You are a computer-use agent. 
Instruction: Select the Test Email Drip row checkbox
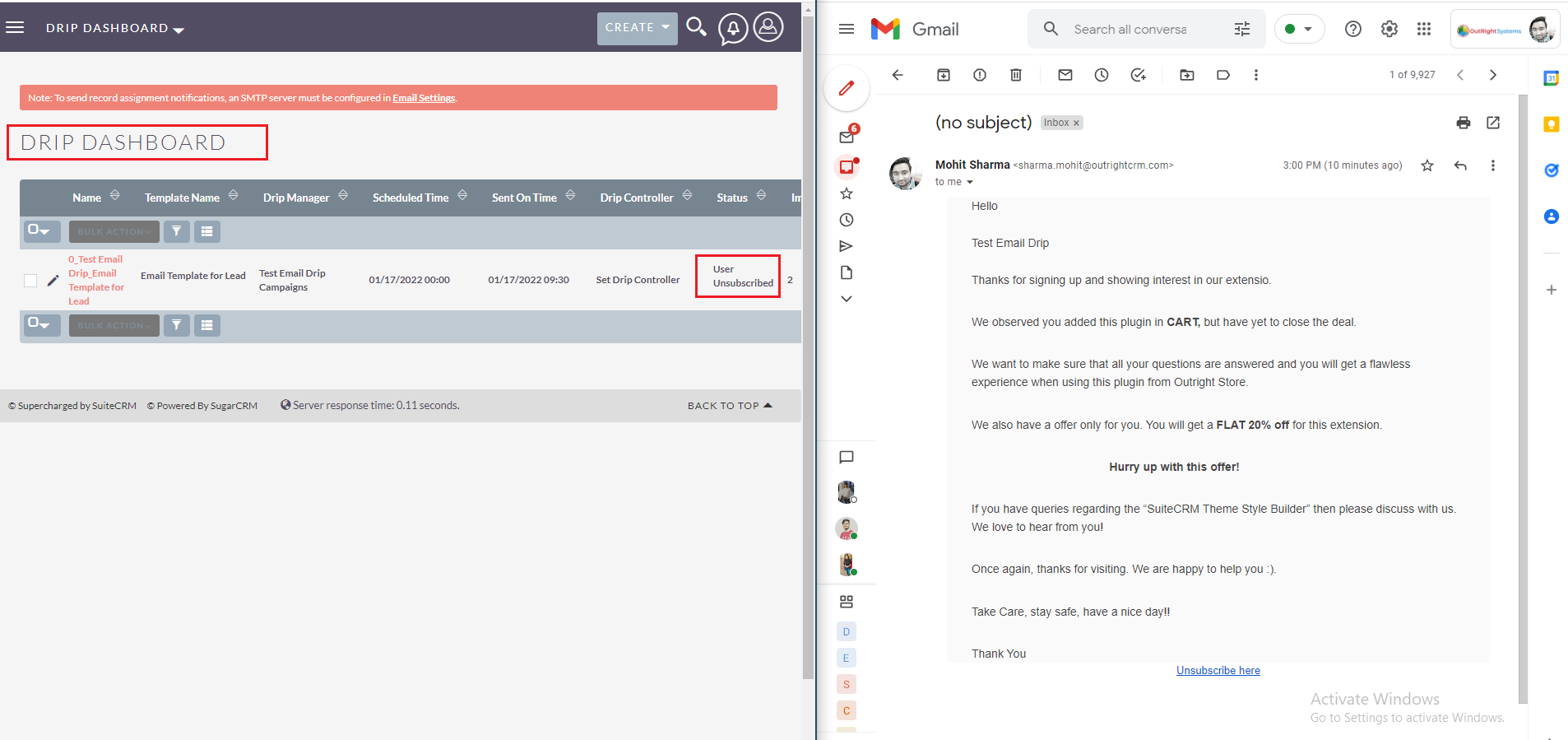(x=30, y=281)
